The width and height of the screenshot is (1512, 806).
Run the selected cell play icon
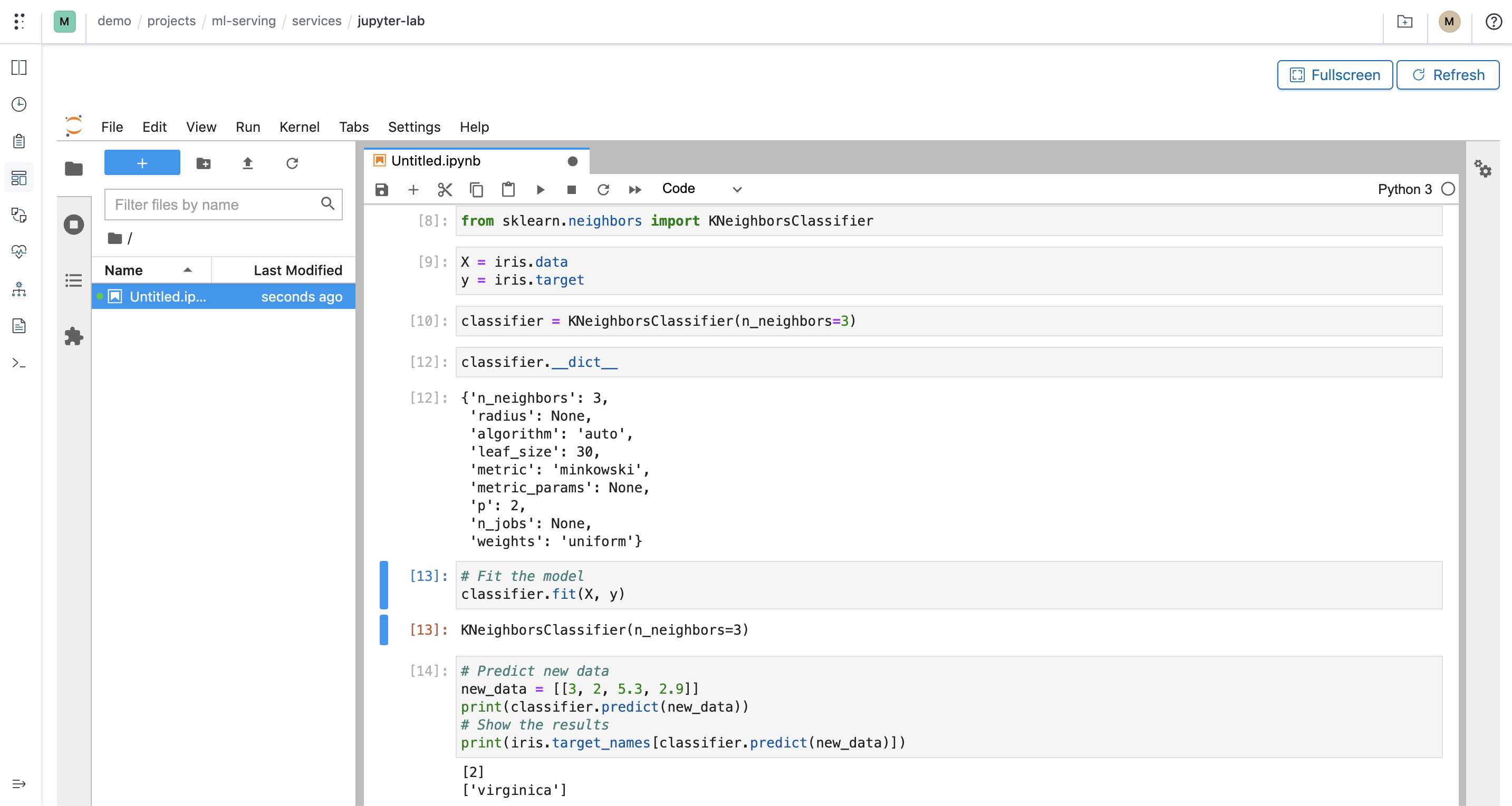click(x=541, y=189)
